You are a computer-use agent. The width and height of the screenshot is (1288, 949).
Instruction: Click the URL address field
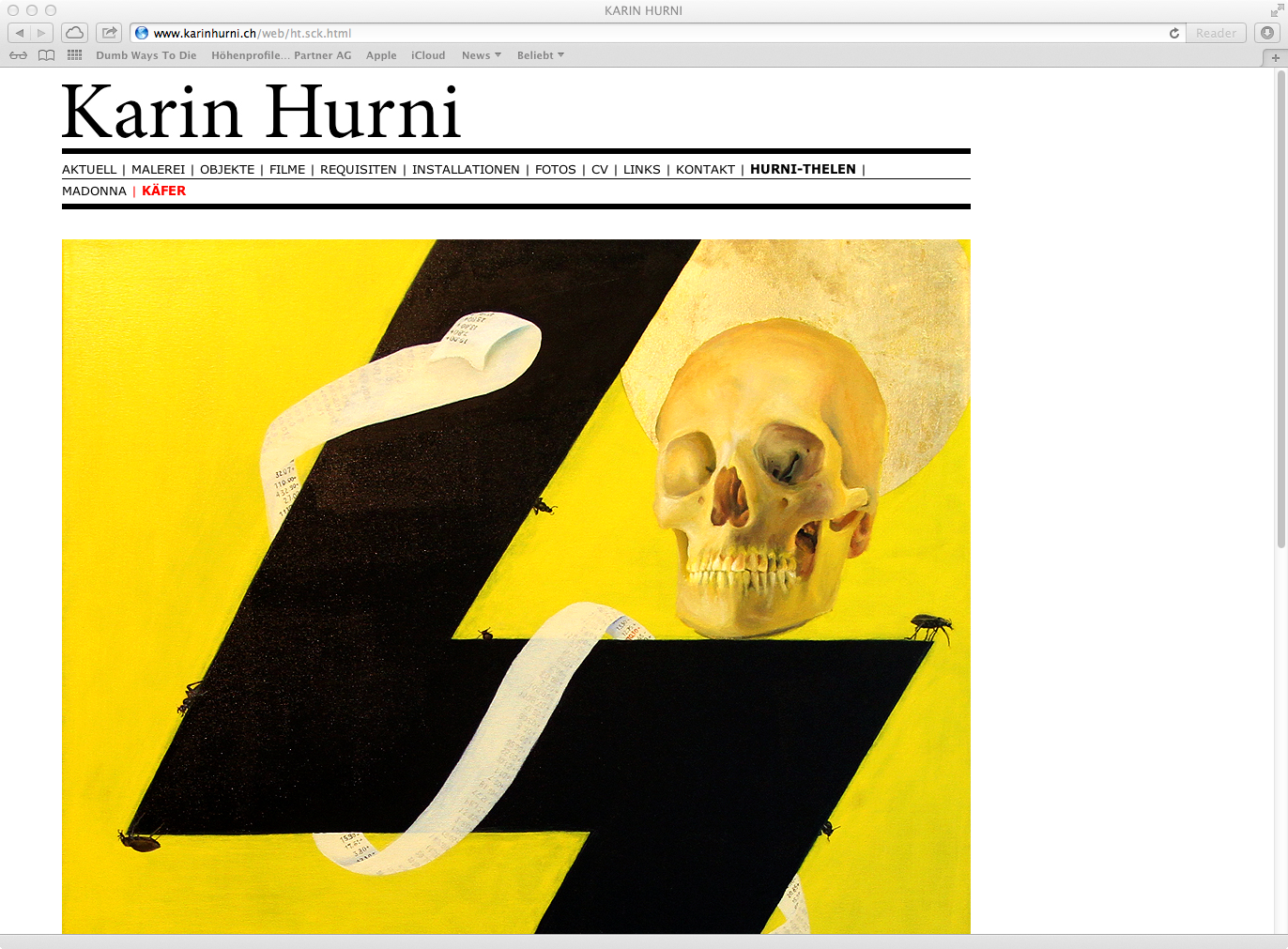pos(657,33)
